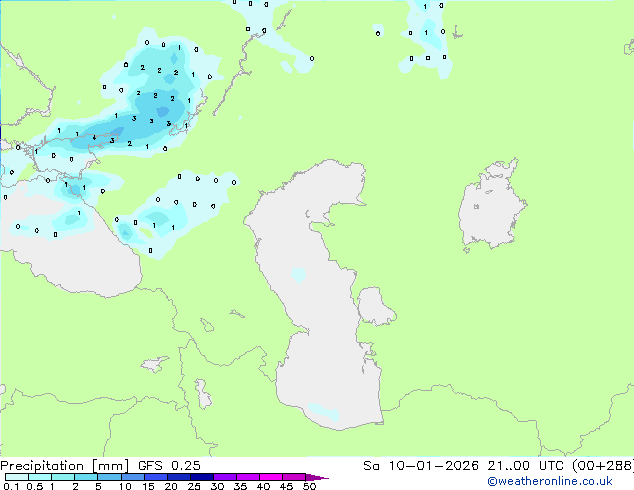Click the '50' legend scale label
634x490 pixels.
[x=309, y=486]
